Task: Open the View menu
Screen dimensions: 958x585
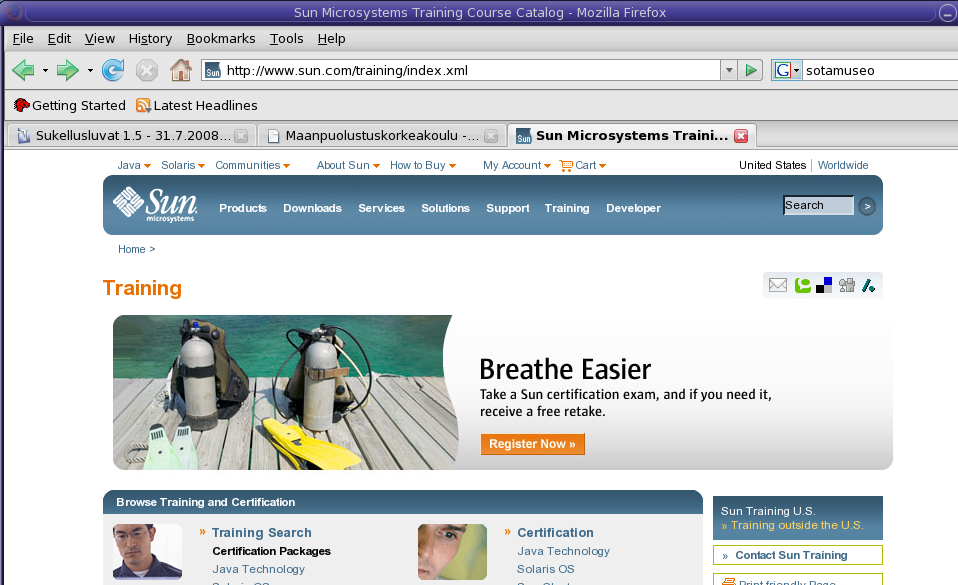Action: pyautogui.click(x=100, y=39)
